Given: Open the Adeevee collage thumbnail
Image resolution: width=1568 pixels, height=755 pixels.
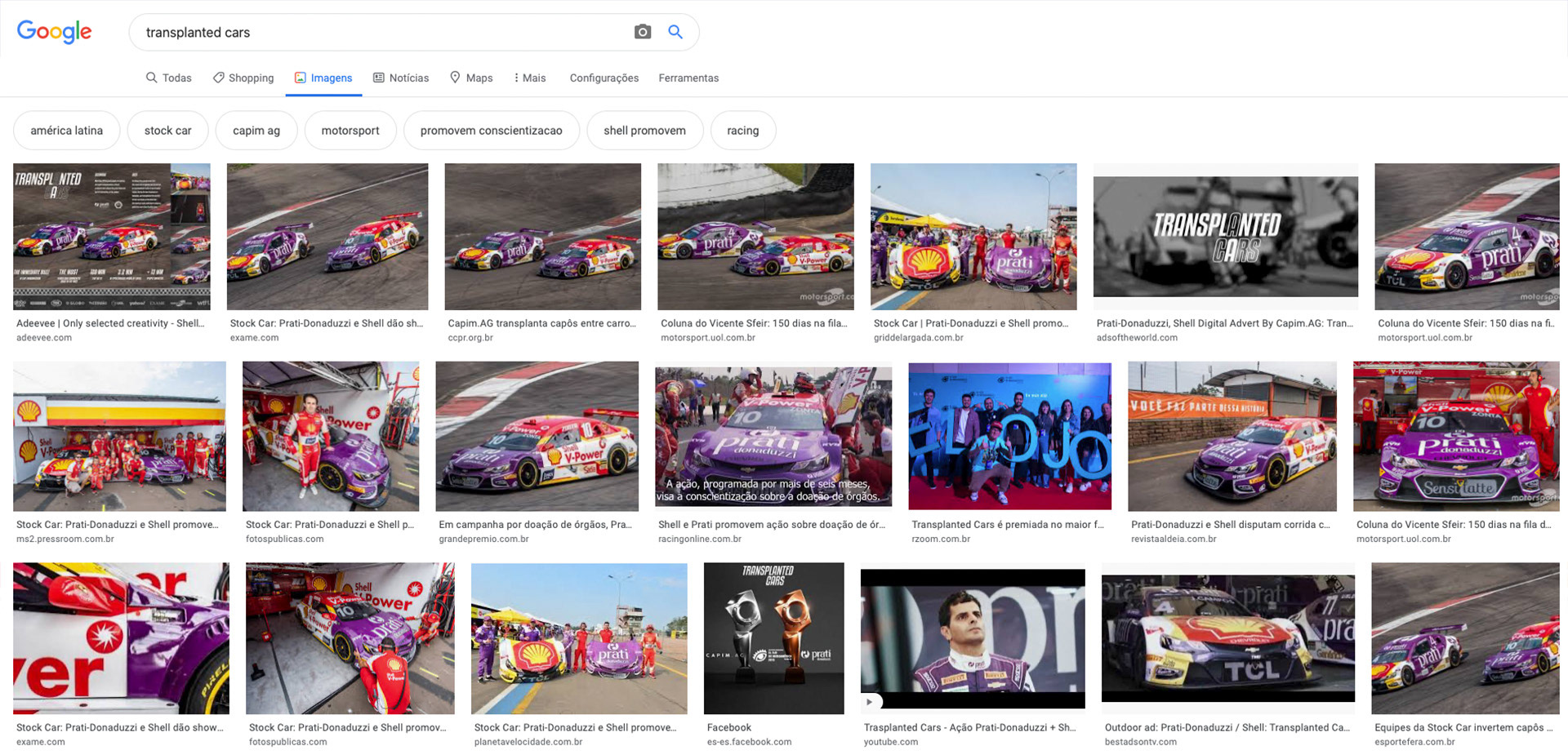Looking at the screenshot, I should pyautogui.click(x=112, y=237).
